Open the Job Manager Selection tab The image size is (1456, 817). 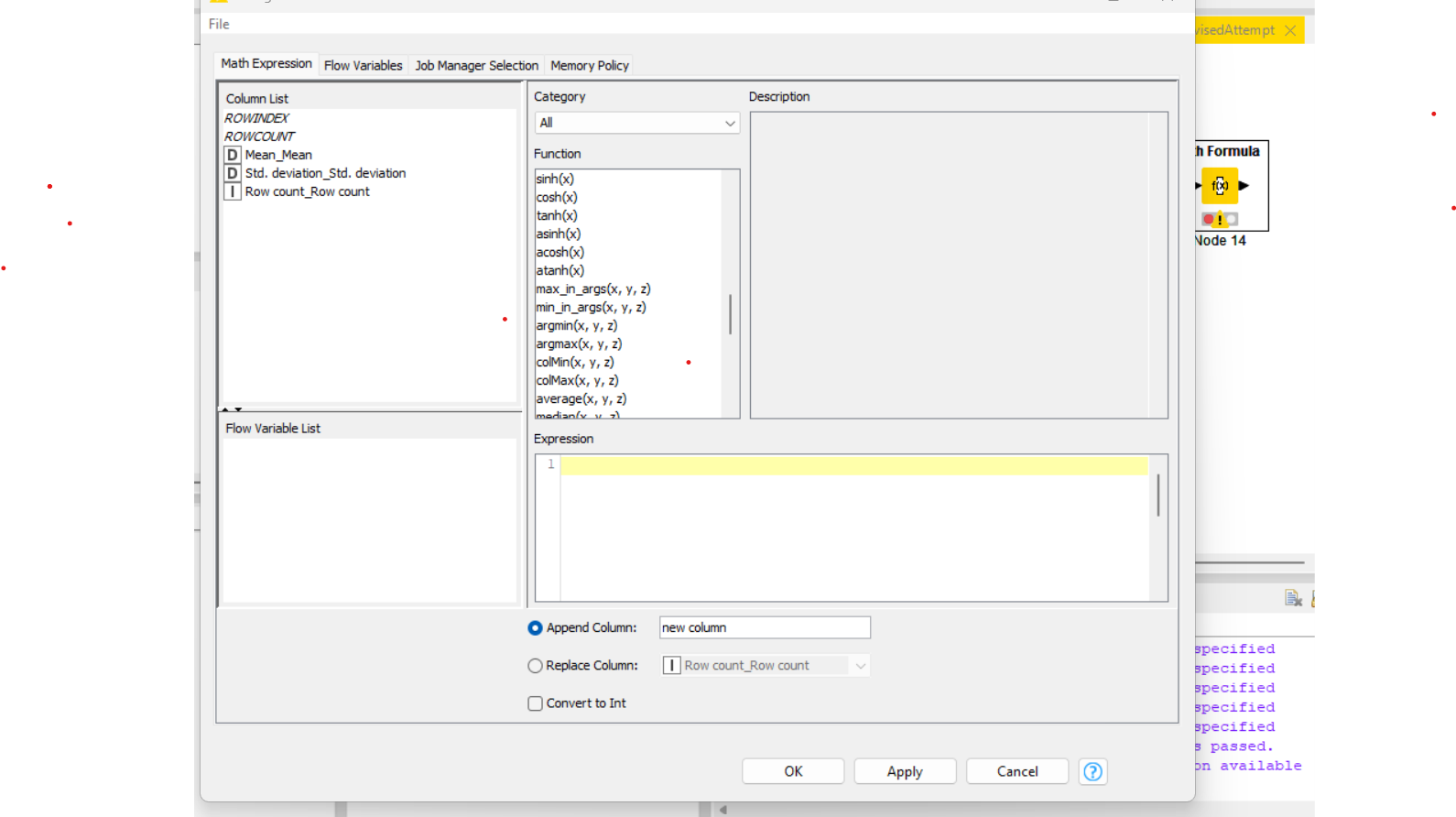tap(476, 66)
